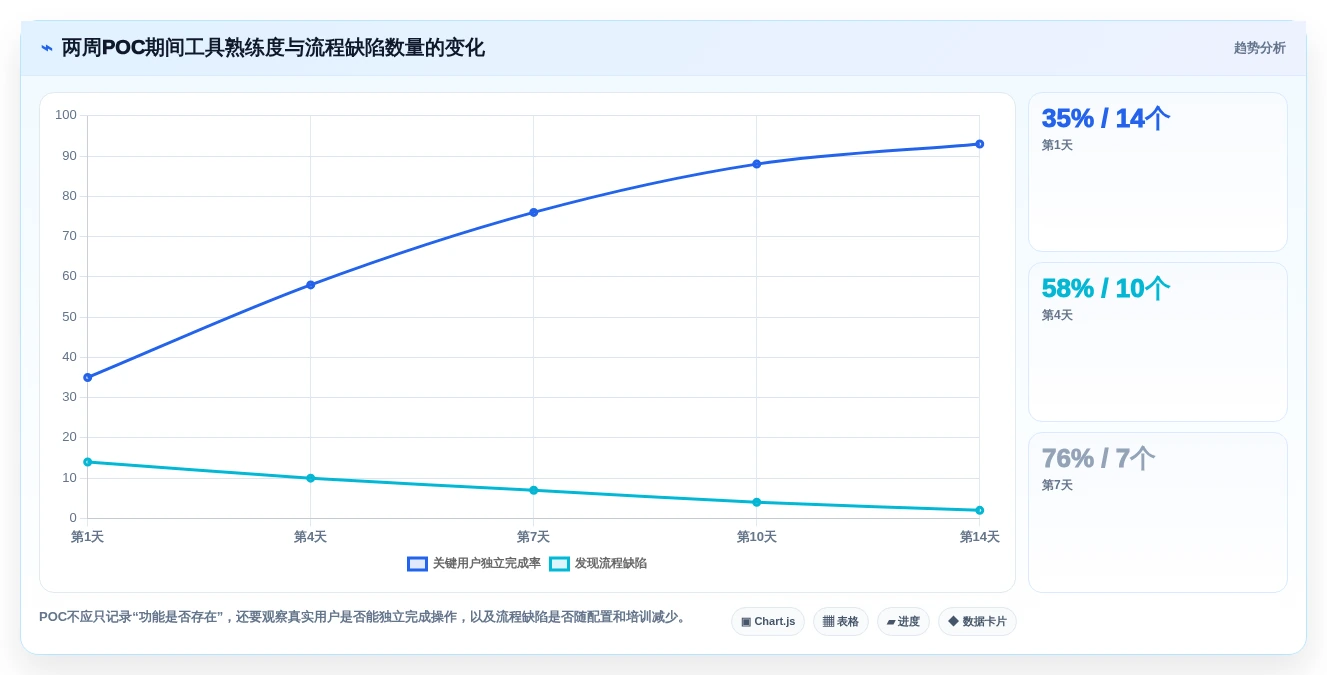Click the POC note text below chart
The height and width of the screenshot is (675, 1327).
pos(365,617)
